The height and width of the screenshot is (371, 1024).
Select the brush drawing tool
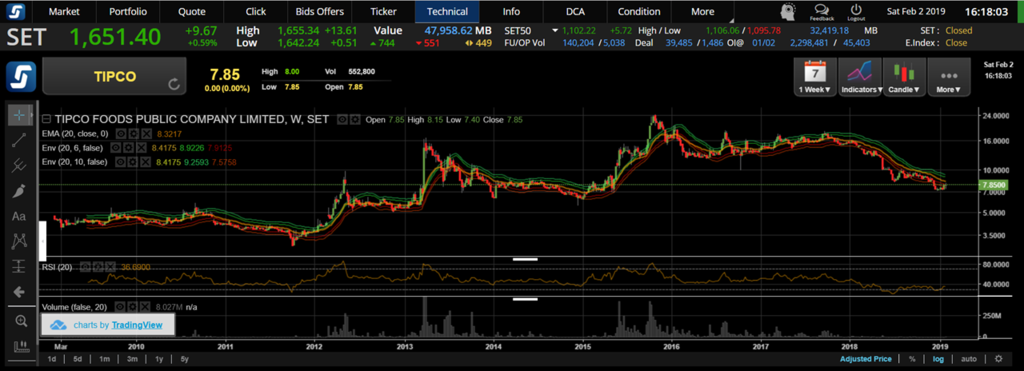[19, 191]
